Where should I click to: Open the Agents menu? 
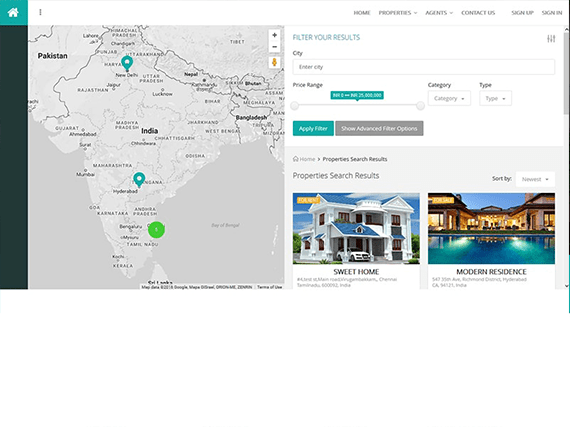(x=439, y=13)
